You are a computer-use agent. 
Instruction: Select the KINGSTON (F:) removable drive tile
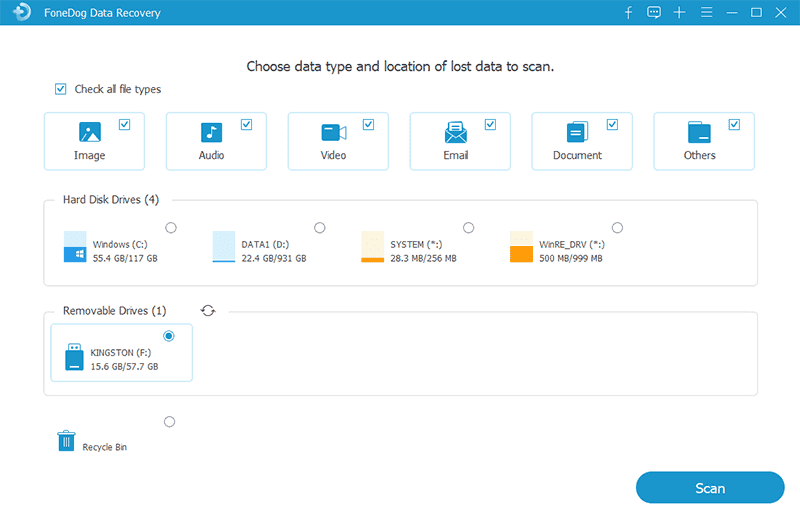pos(121,353)
